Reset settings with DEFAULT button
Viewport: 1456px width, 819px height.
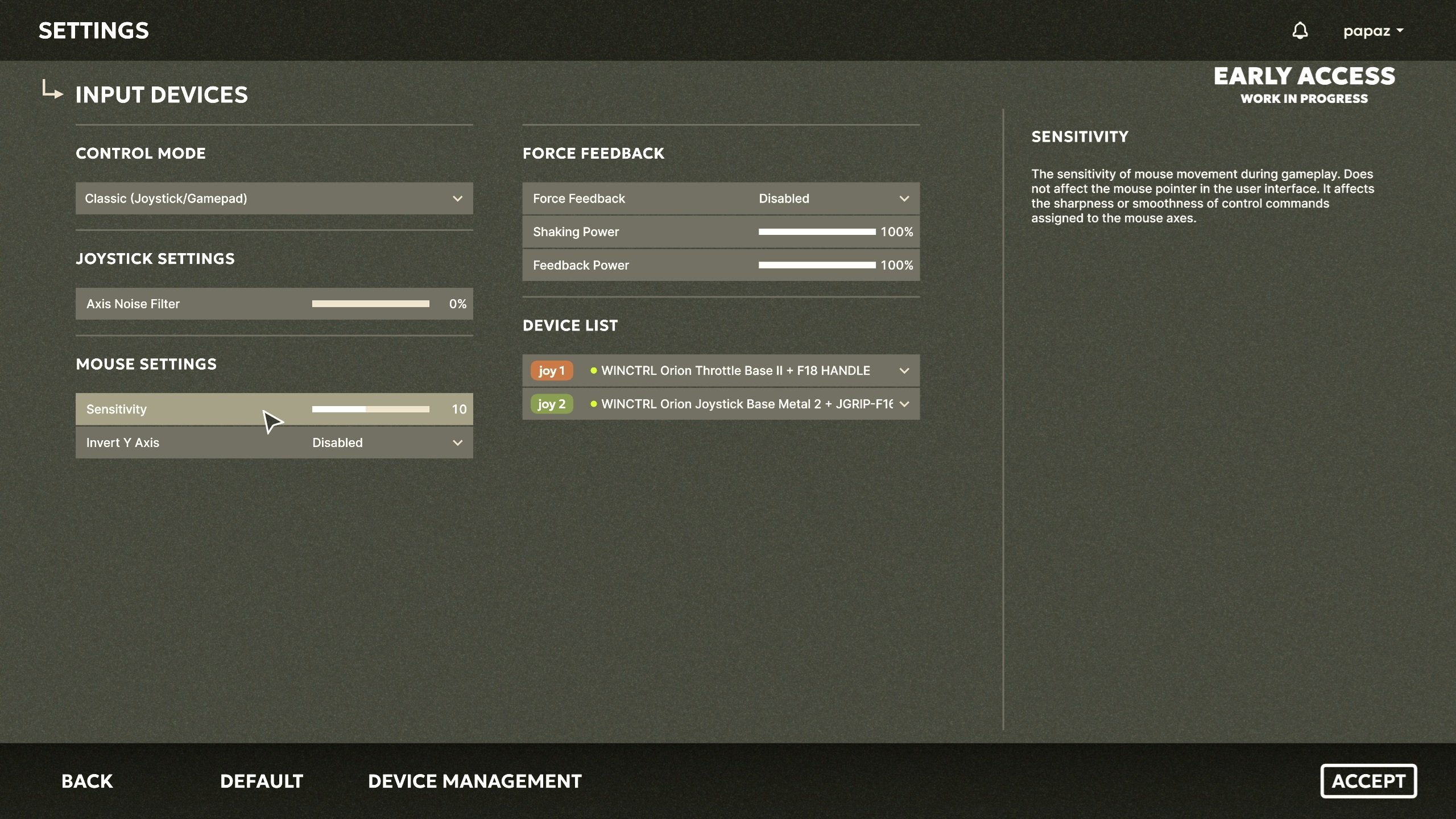tap(262, 781)
